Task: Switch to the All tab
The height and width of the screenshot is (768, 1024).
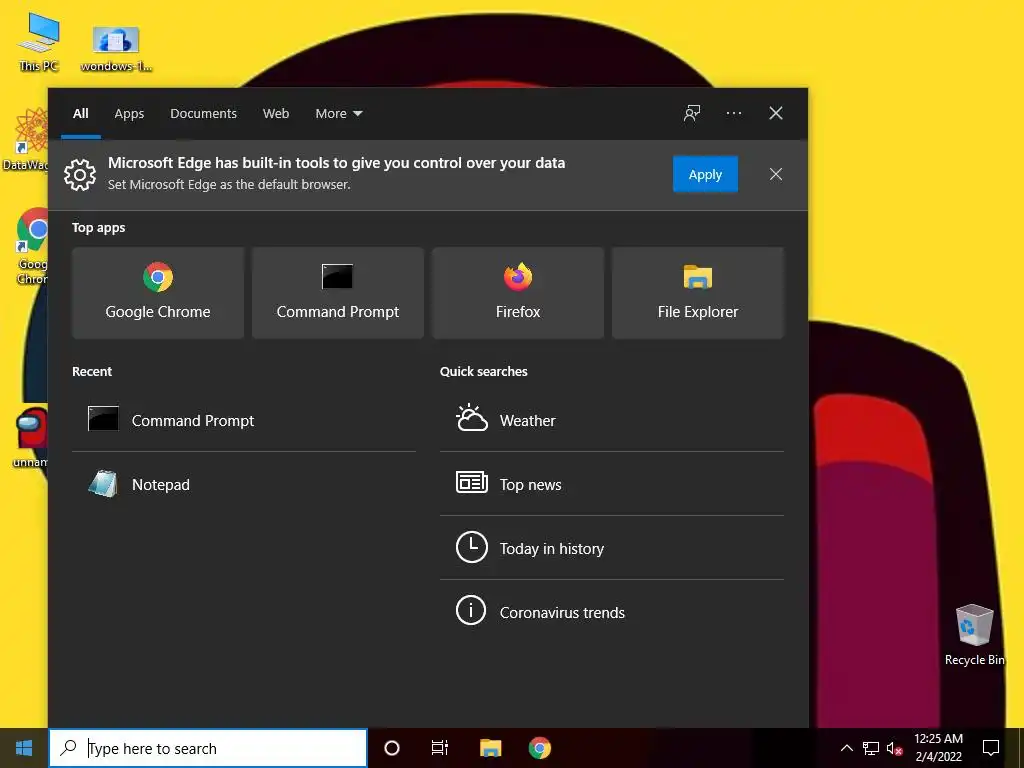Action: coord(81,114)
